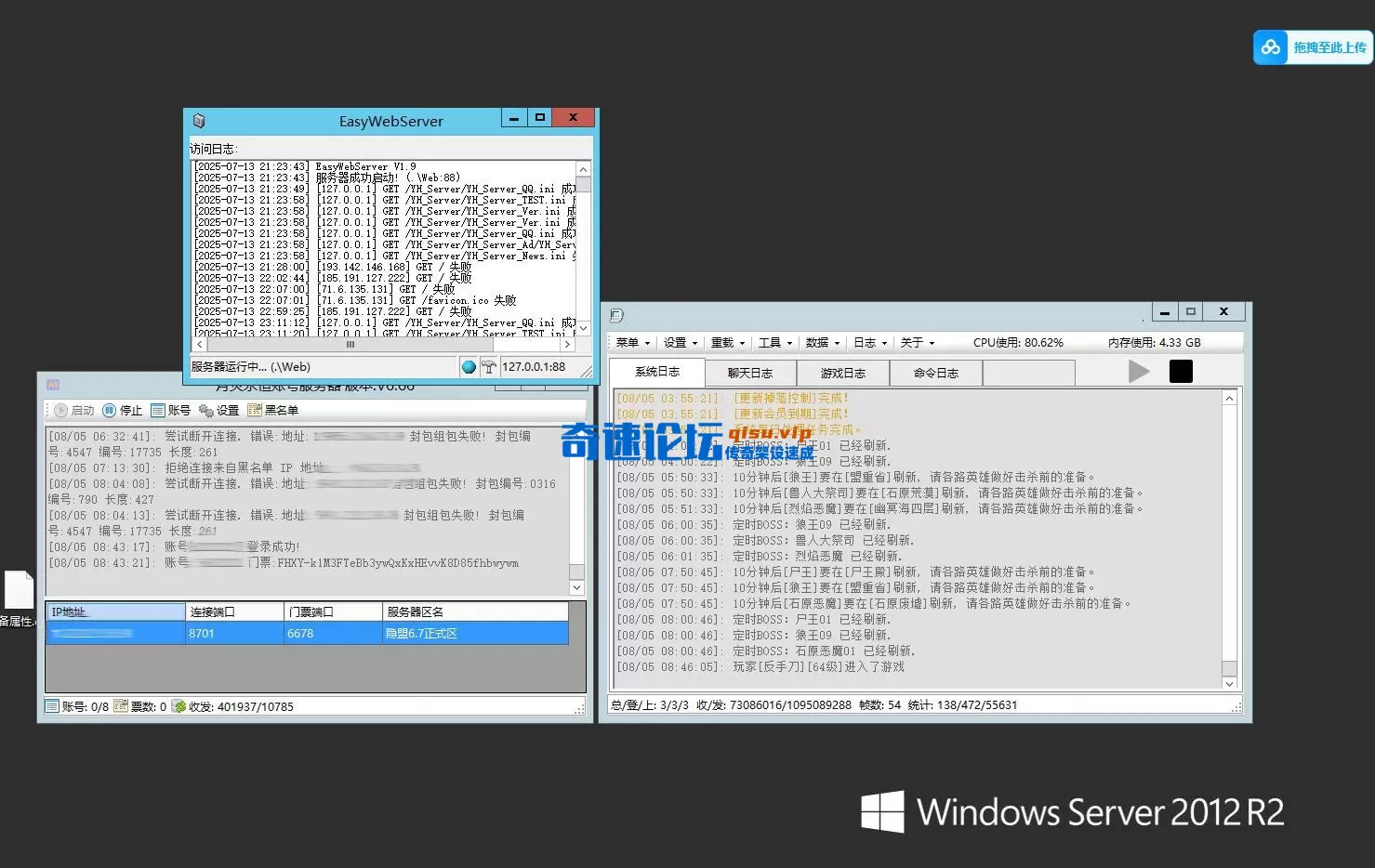Click the game log scrollbar up arrow
This screenshot has height=868, width=1375.
coord(1229,399)
